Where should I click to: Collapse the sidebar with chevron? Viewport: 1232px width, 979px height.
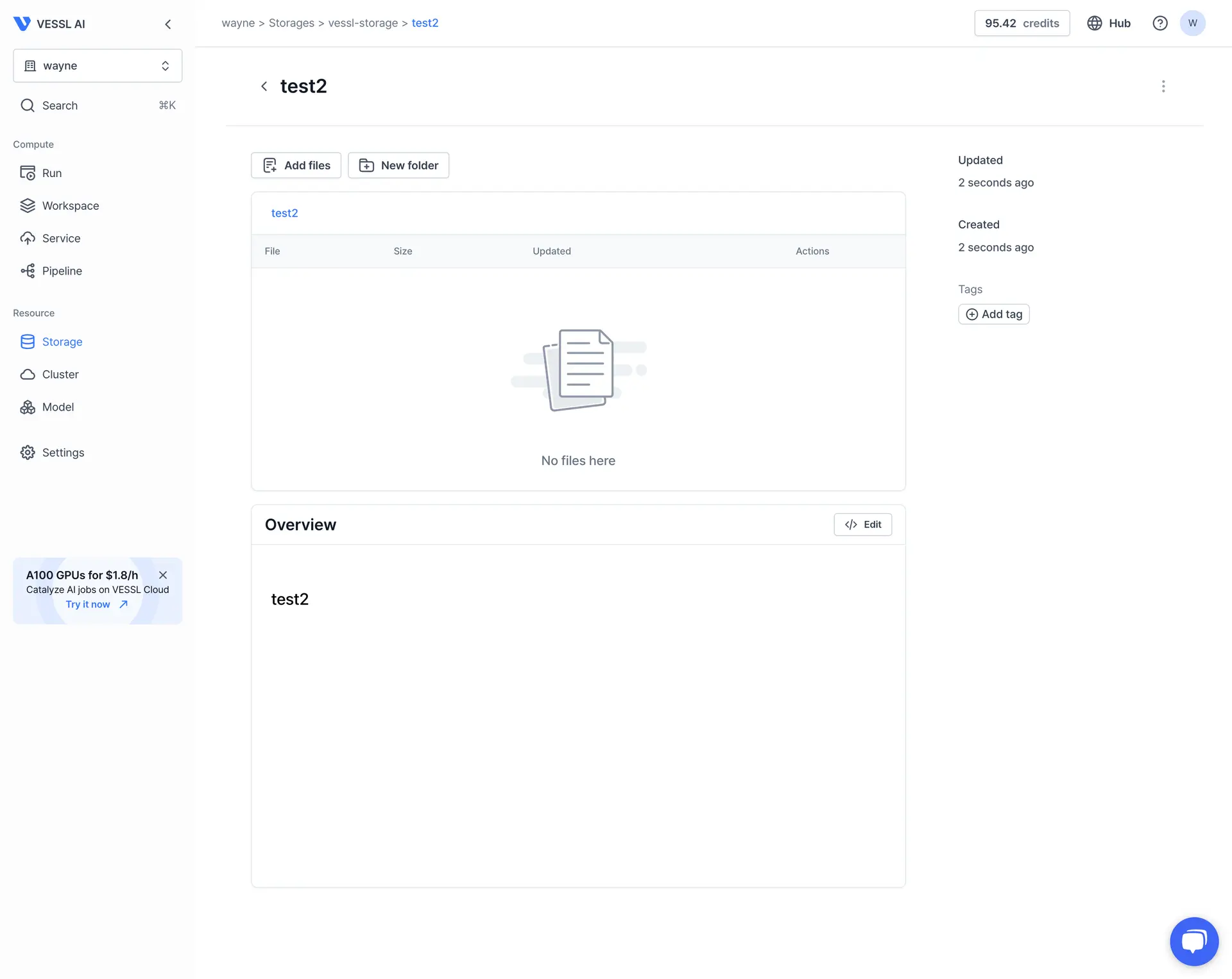tap(168, 24)
